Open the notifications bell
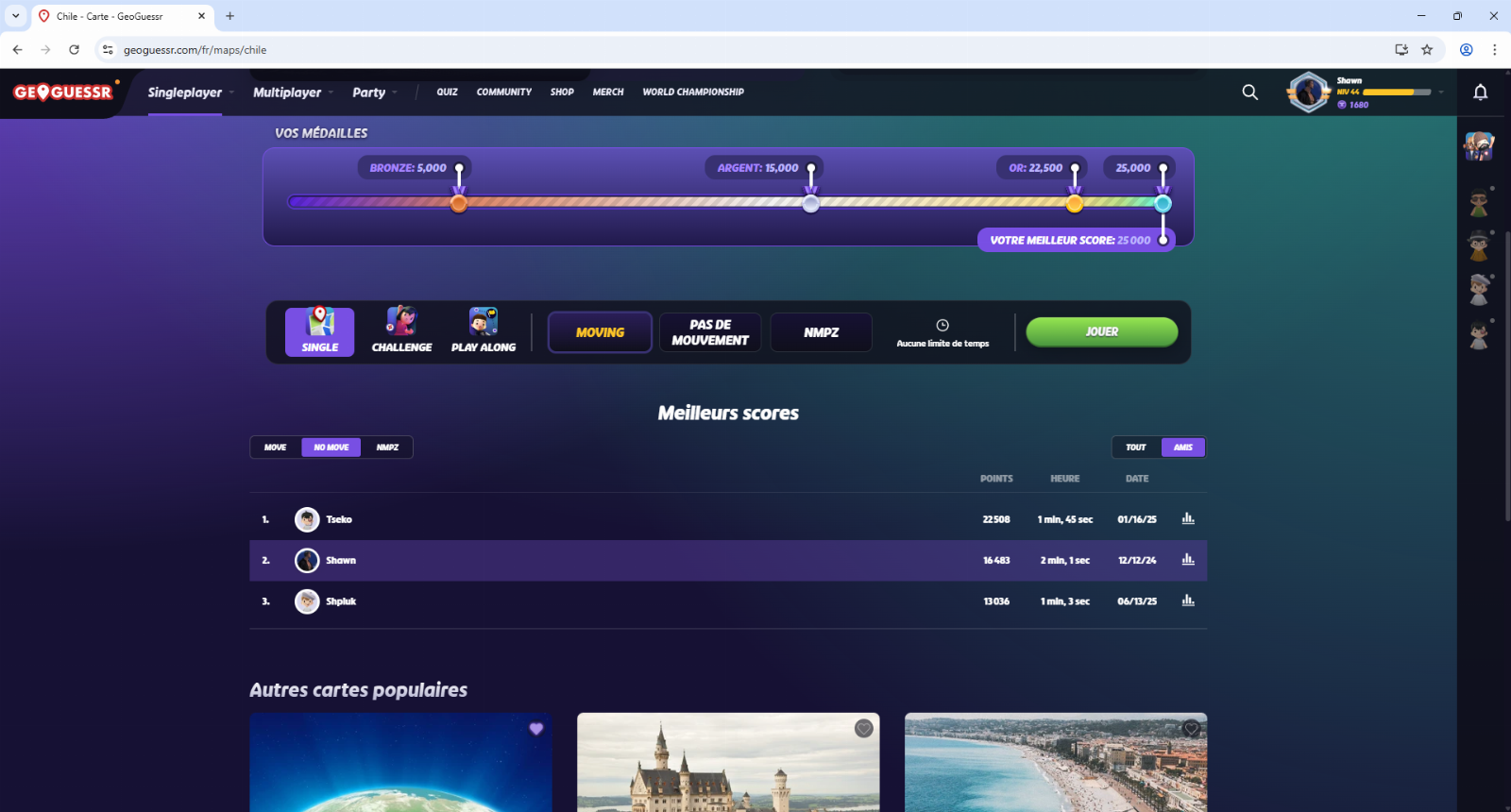1511x812 pixels. coord(1480,92)
